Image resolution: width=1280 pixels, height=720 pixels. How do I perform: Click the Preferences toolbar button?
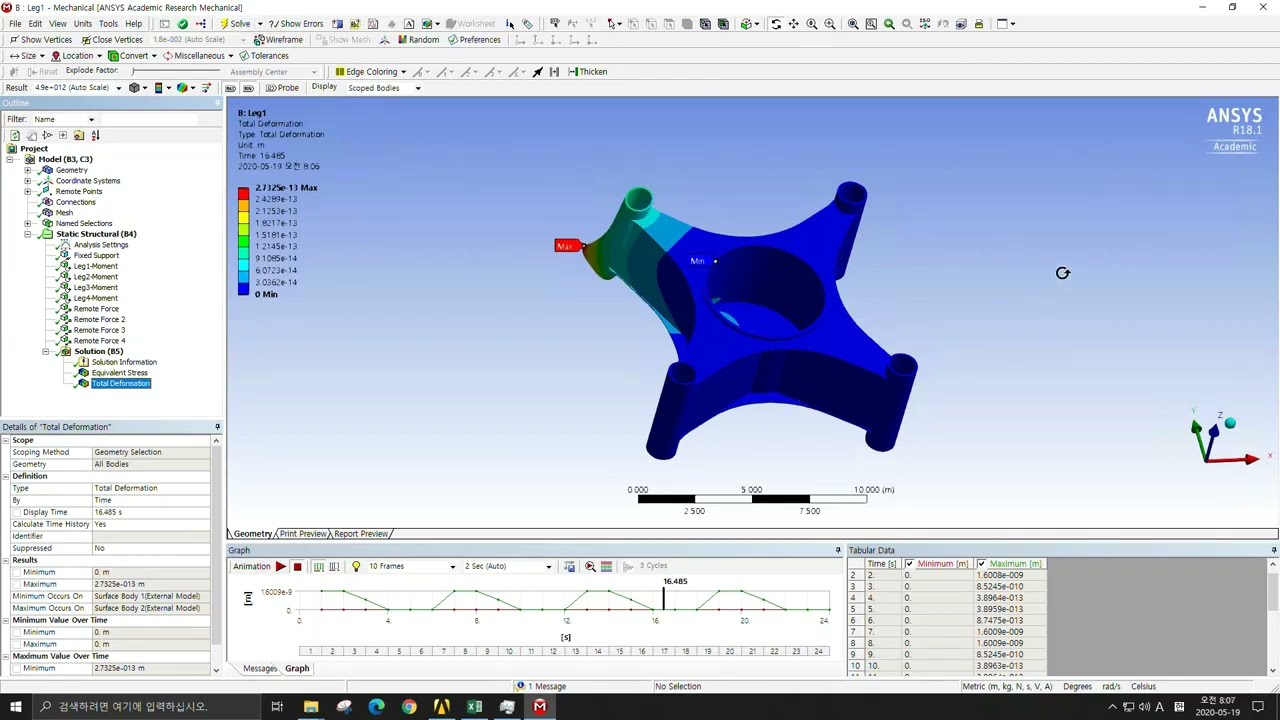(474, 40)
